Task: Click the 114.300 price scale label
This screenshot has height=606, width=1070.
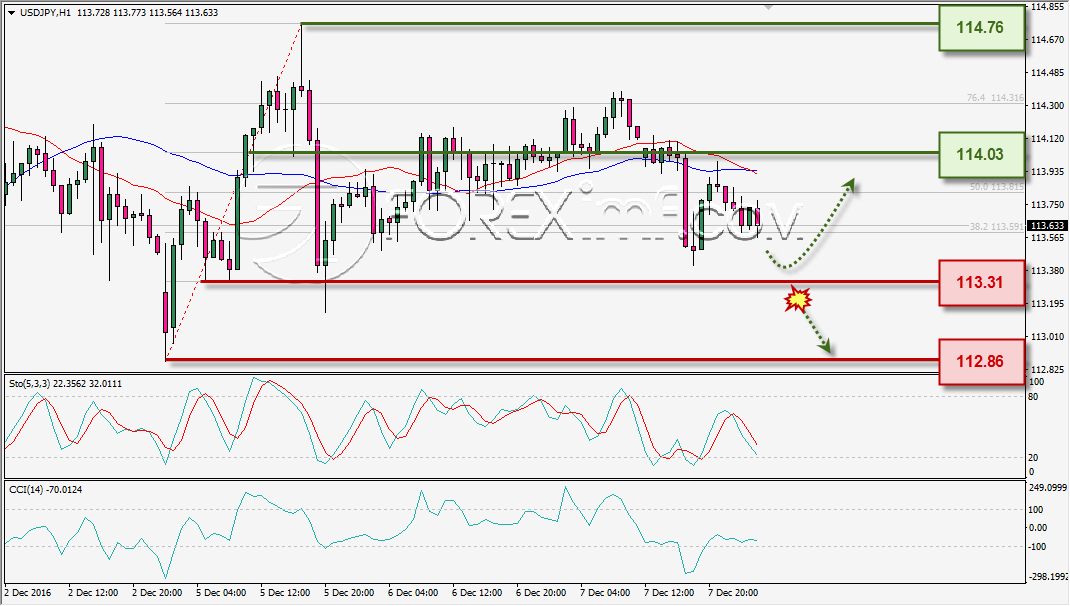Action: (x=1047, y=105)
